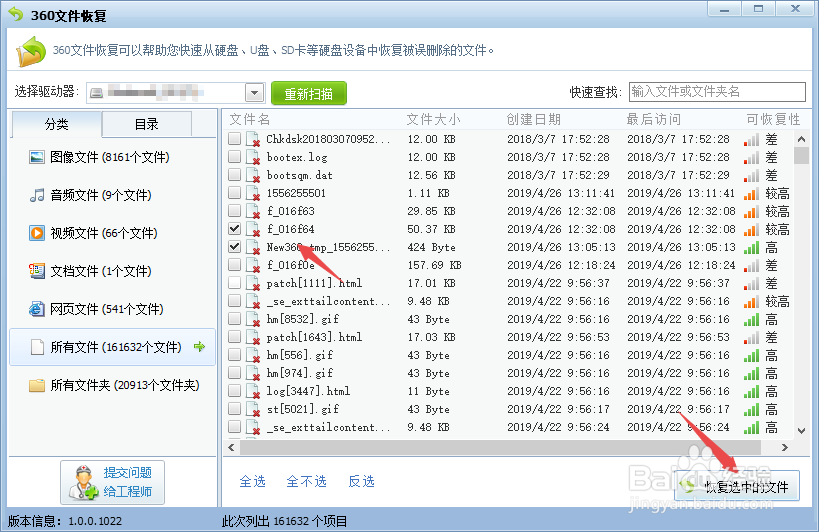Screen dimensions: 819x532
Task: Check the Chkdsk201803070952 file checkbox
Action: point(235,139)
